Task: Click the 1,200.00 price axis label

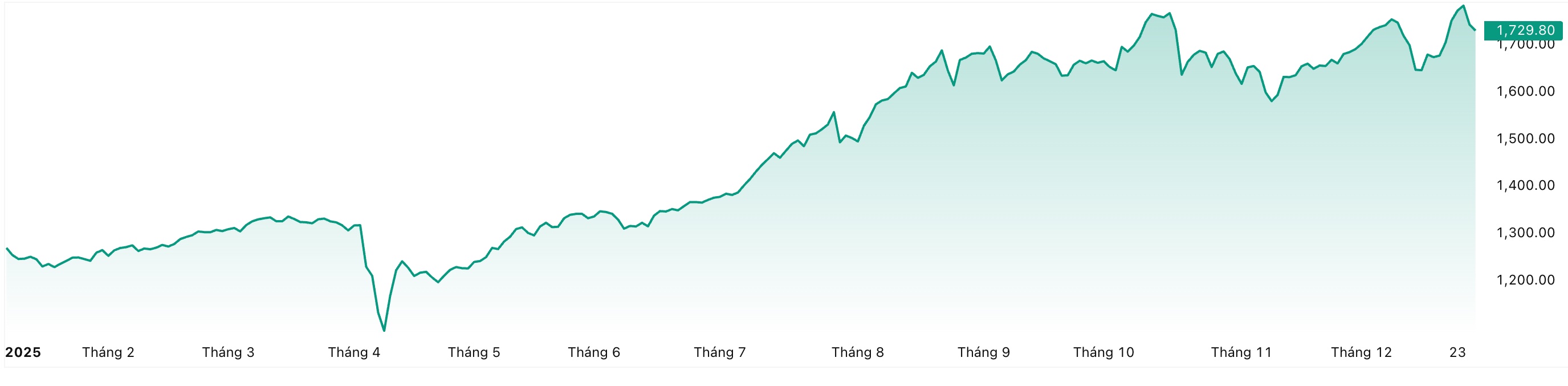Action: (1525, 280)
